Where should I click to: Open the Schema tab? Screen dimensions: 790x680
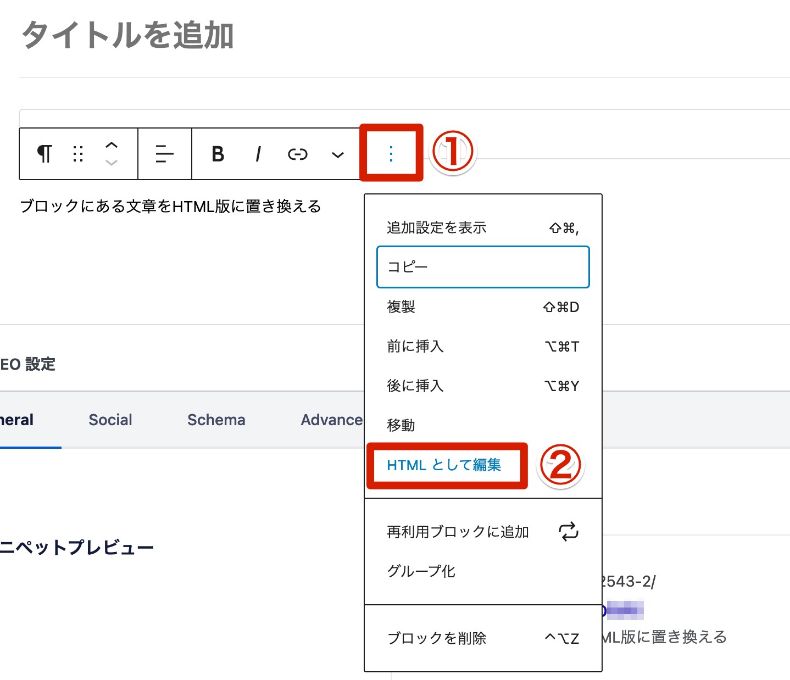216,420
